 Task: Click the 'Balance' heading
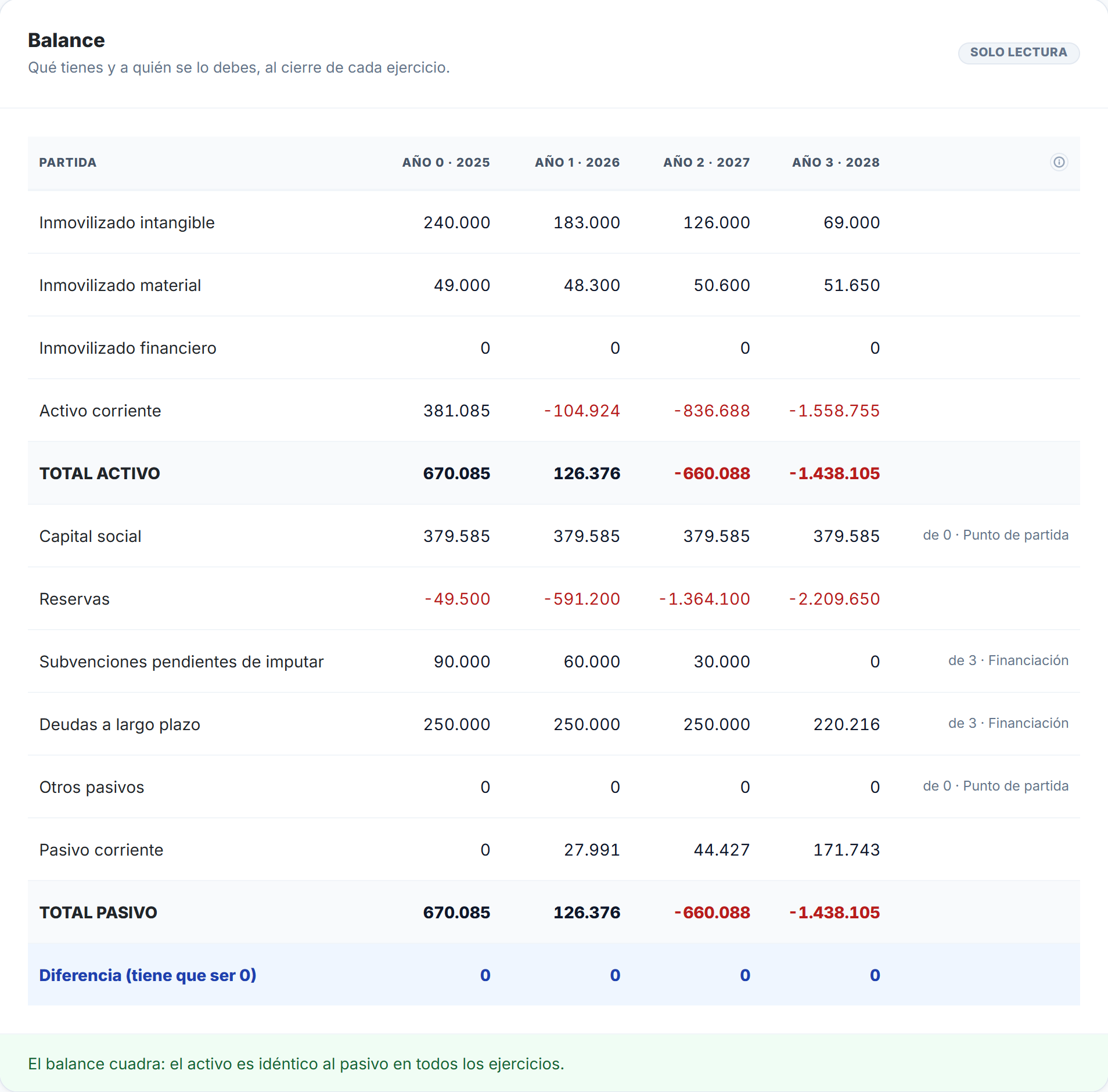(x=66, y=40)
